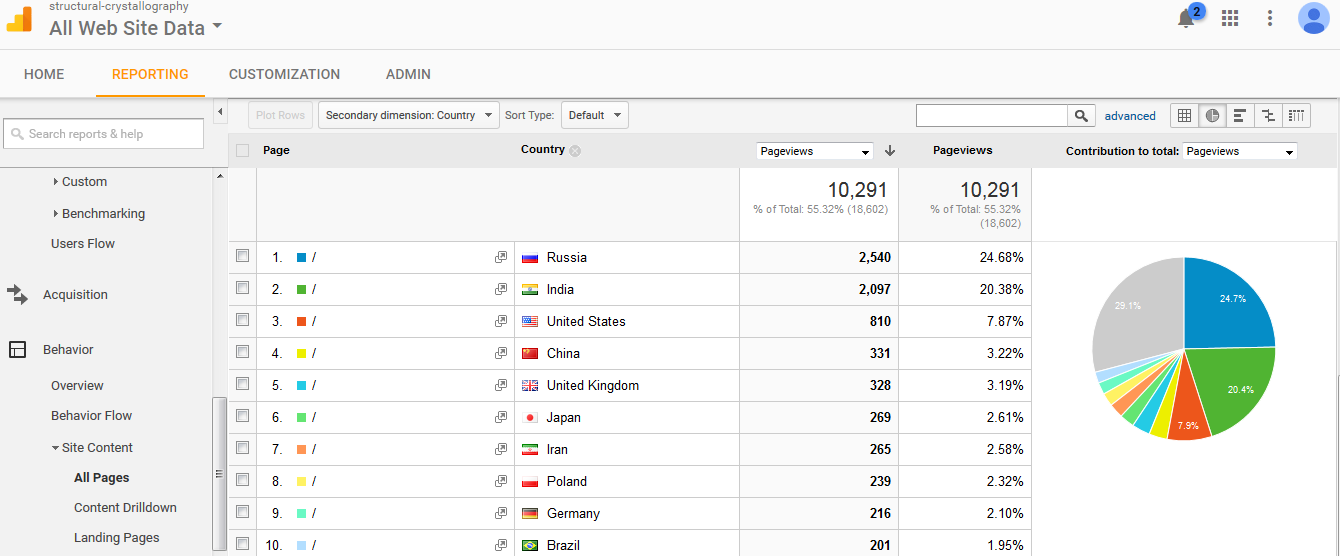
Task: Tick the checkbox for the United States row
Action: 242,320
